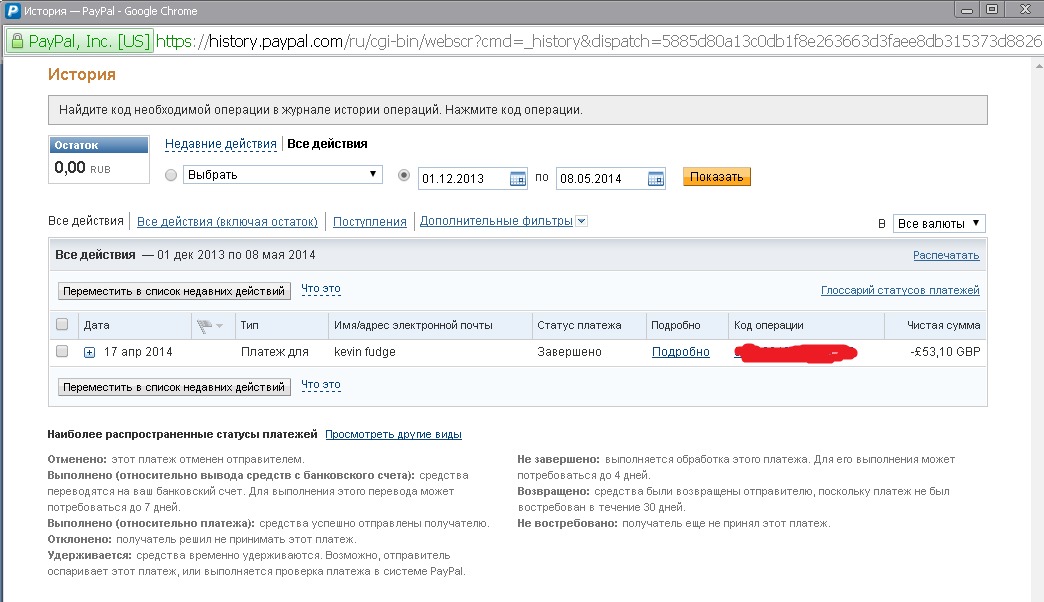Click the 0,00 RUB balance value
1044x602 pixels.
point(83,168)
